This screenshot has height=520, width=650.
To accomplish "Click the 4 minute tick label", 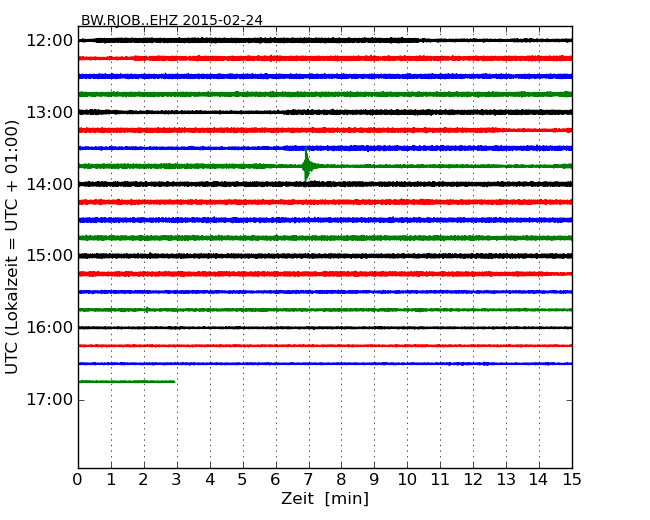I will pos(210,480).
